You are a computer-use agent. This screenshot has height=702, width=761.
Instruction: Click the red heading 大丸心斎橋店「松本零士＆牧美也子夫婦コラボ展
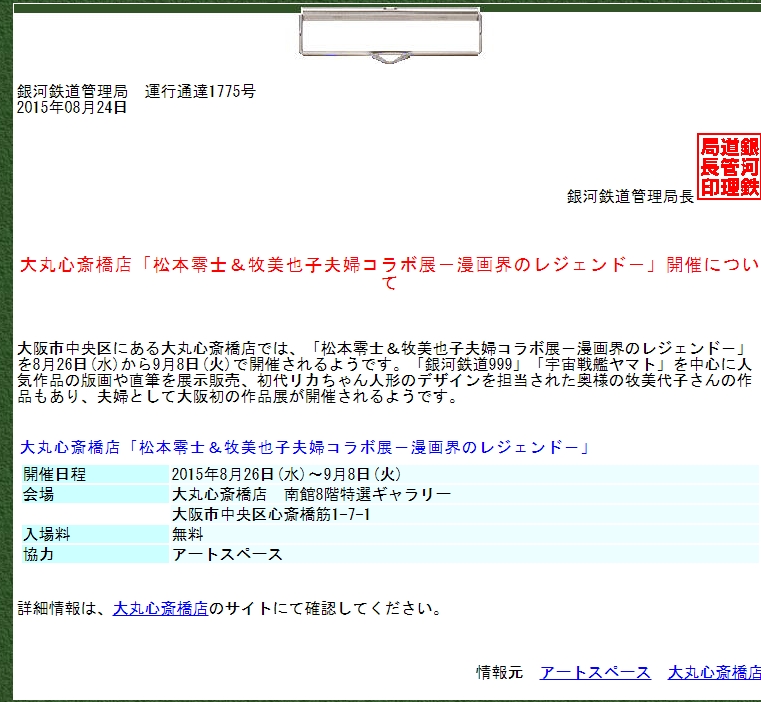tap(389, 273)
